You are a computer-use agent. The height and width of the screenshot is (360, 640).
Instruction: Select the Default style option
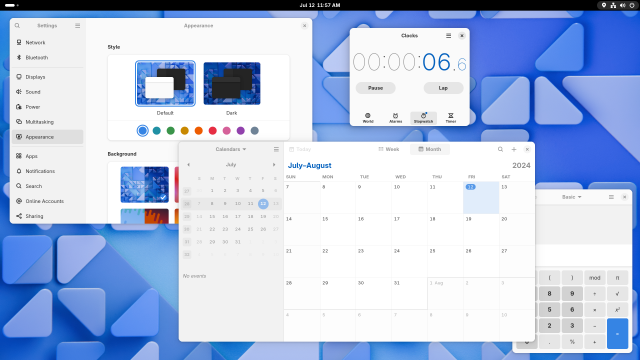[165, 84]
